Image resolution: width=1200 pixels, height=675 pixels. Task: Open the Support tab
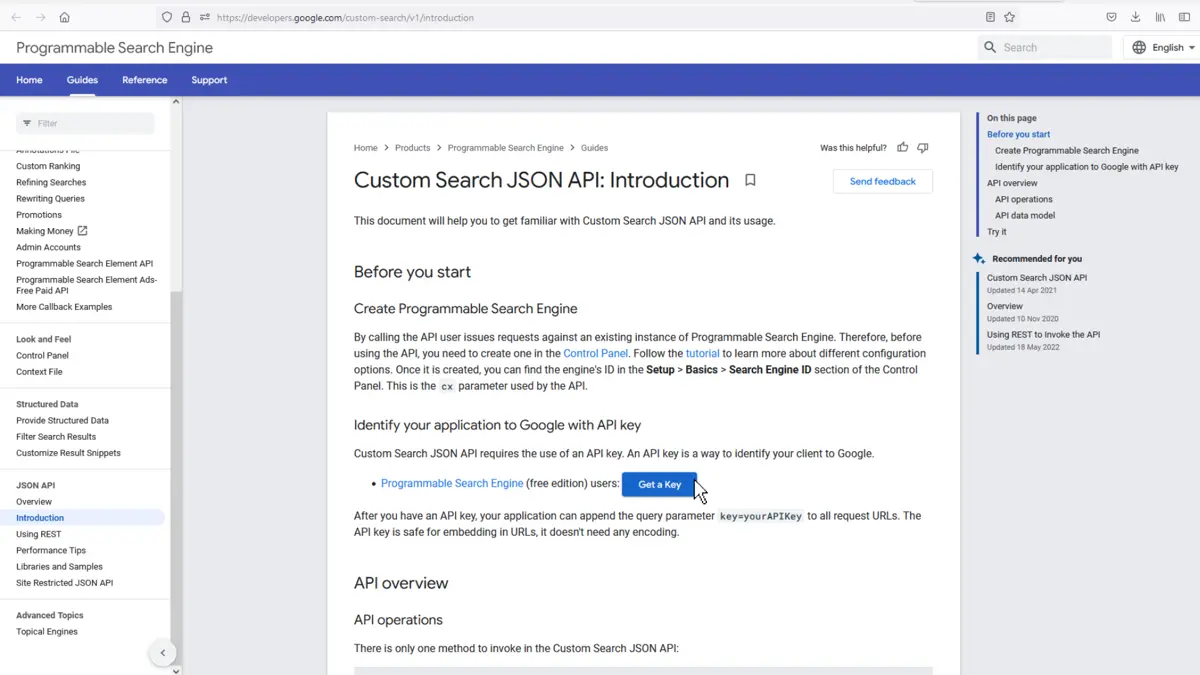pos(209,80)
